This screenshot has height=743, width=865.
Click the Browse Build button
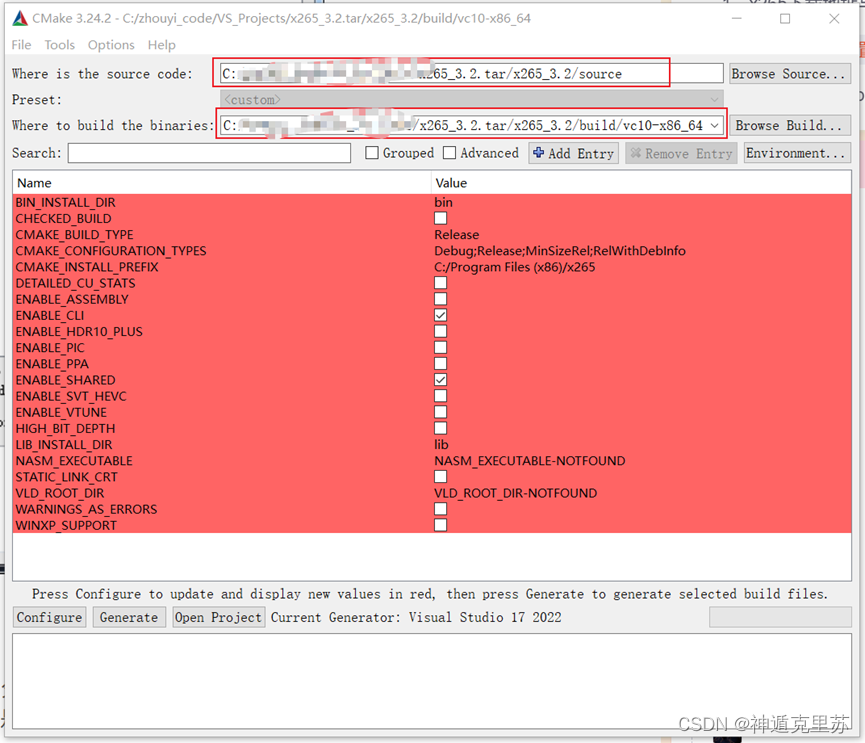pyautogui.click(x=789, y=125)
